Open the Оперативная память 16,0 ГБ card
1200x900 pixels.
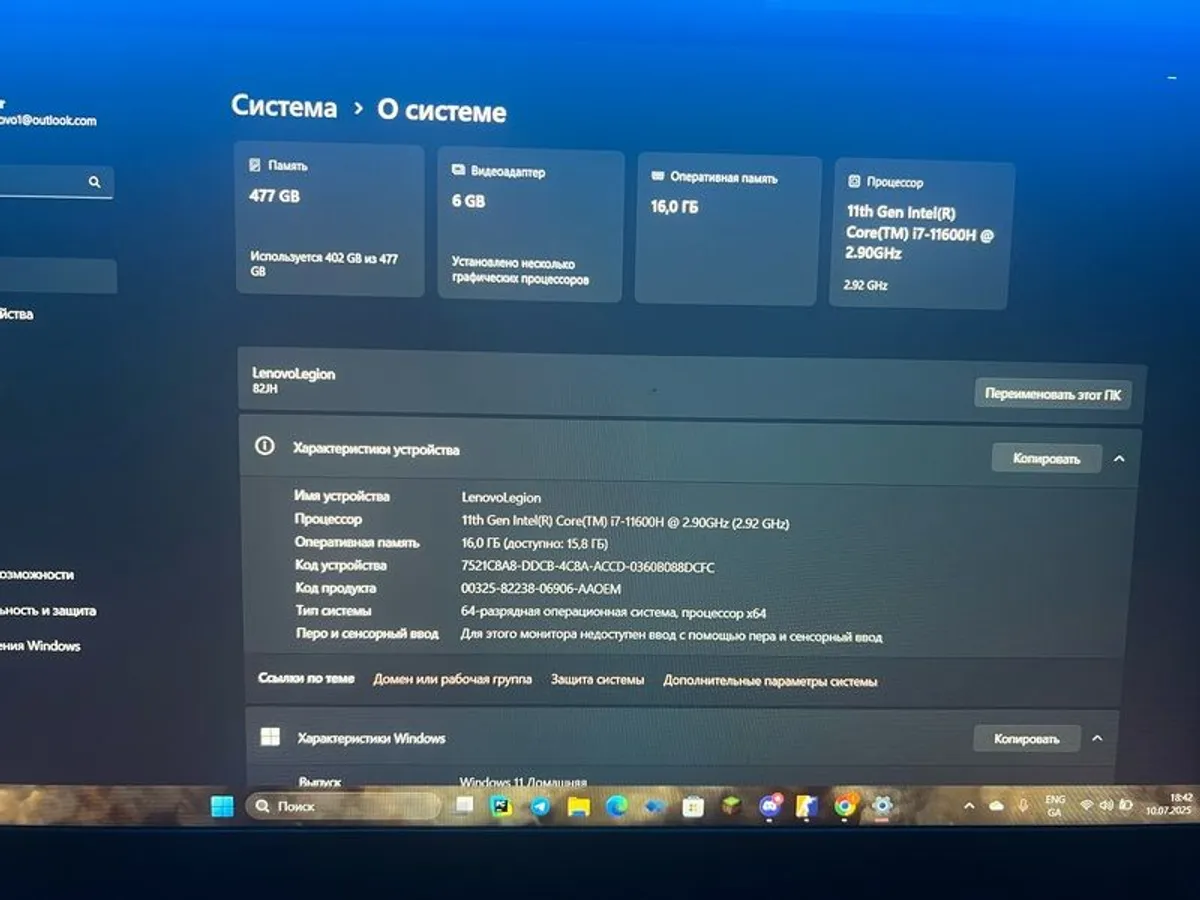click(729, 229)
